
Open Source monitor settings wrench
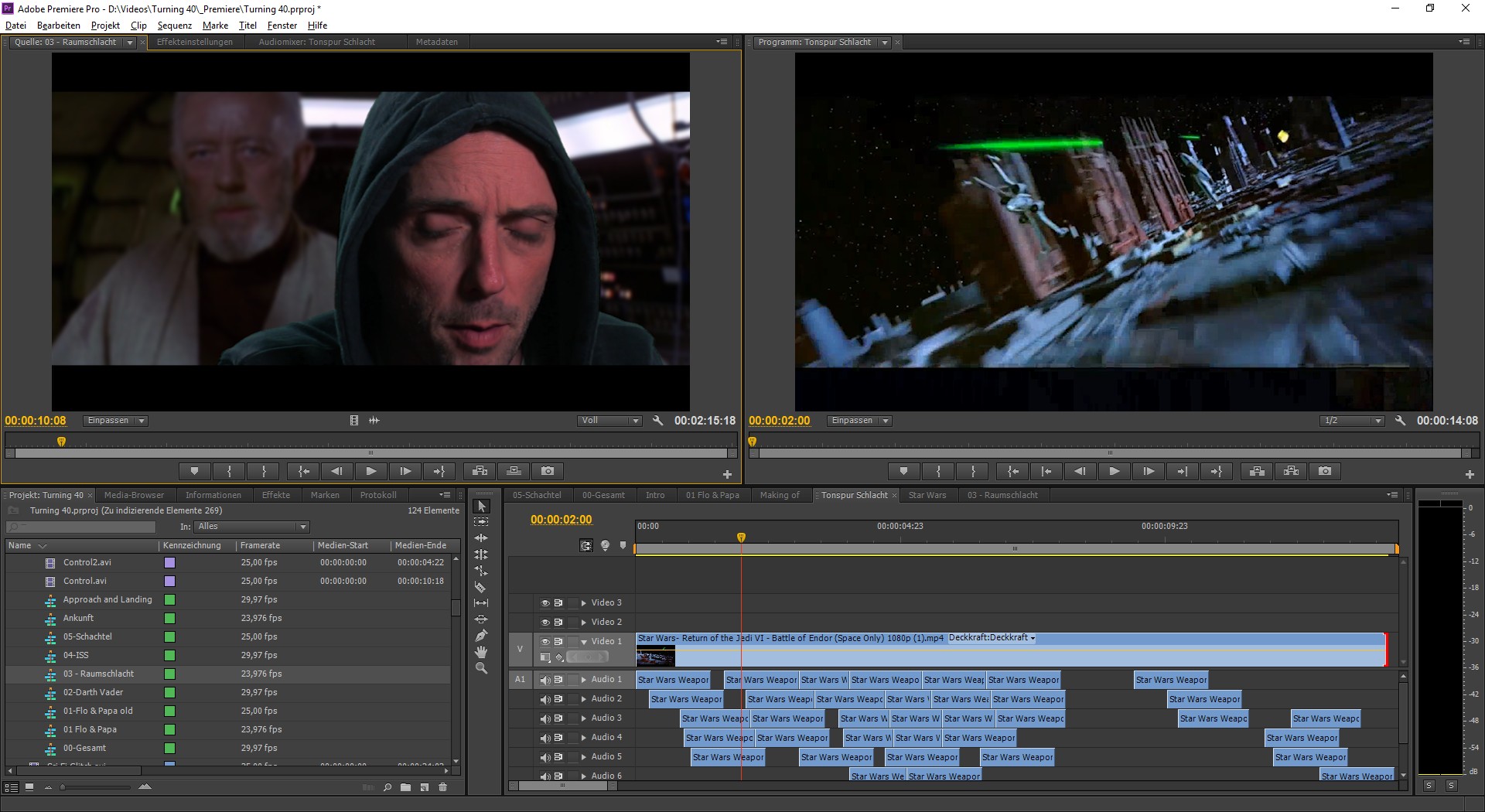click(657, 421)
